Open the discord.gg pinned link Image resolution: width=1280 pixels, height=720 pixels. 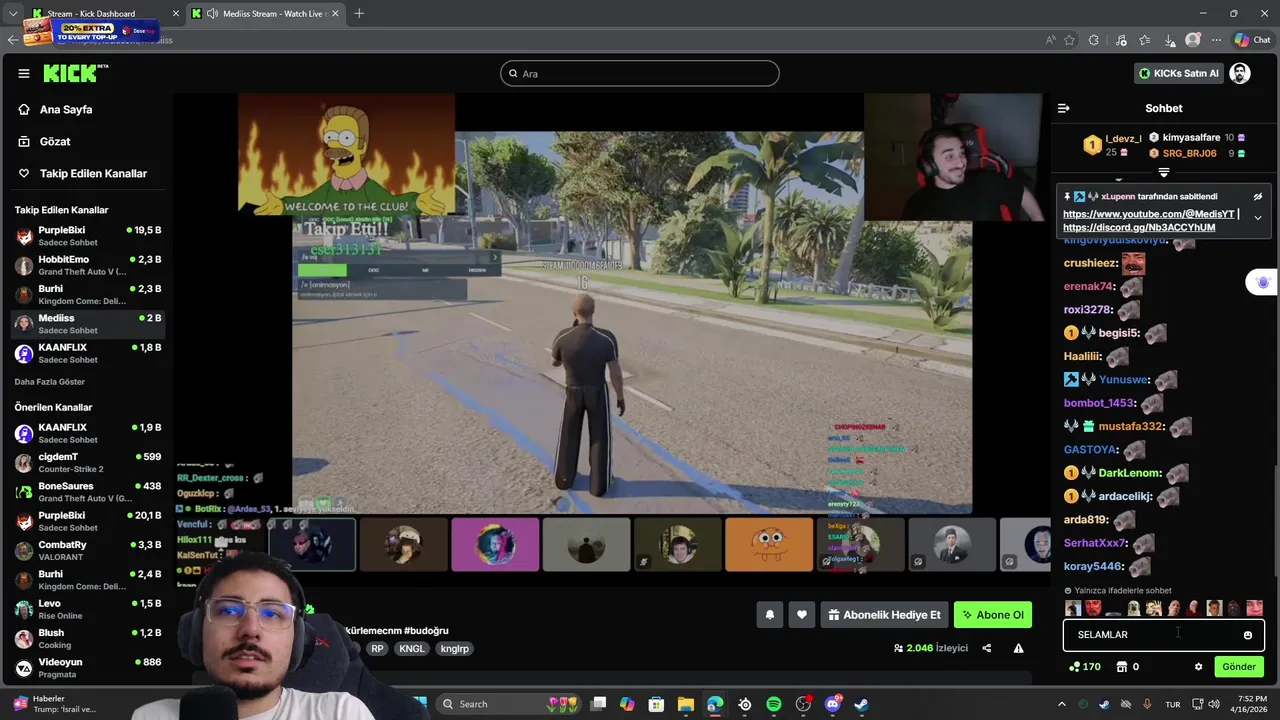coord(1139,228)
